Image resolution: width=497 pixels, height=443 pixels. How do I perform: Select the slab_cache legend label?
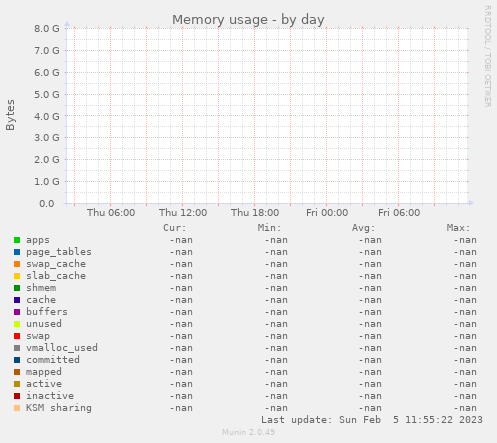pos(56,276)
